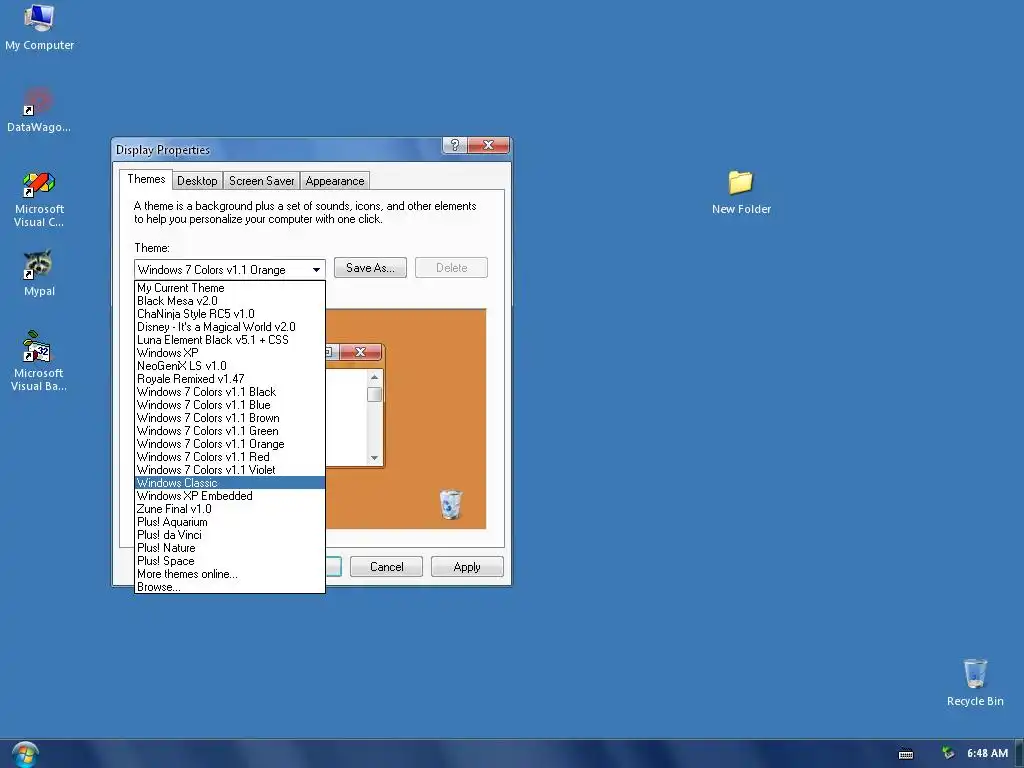Choose Disney It's a Magical World theme
1024x768 pixels.
coord(230,327)
